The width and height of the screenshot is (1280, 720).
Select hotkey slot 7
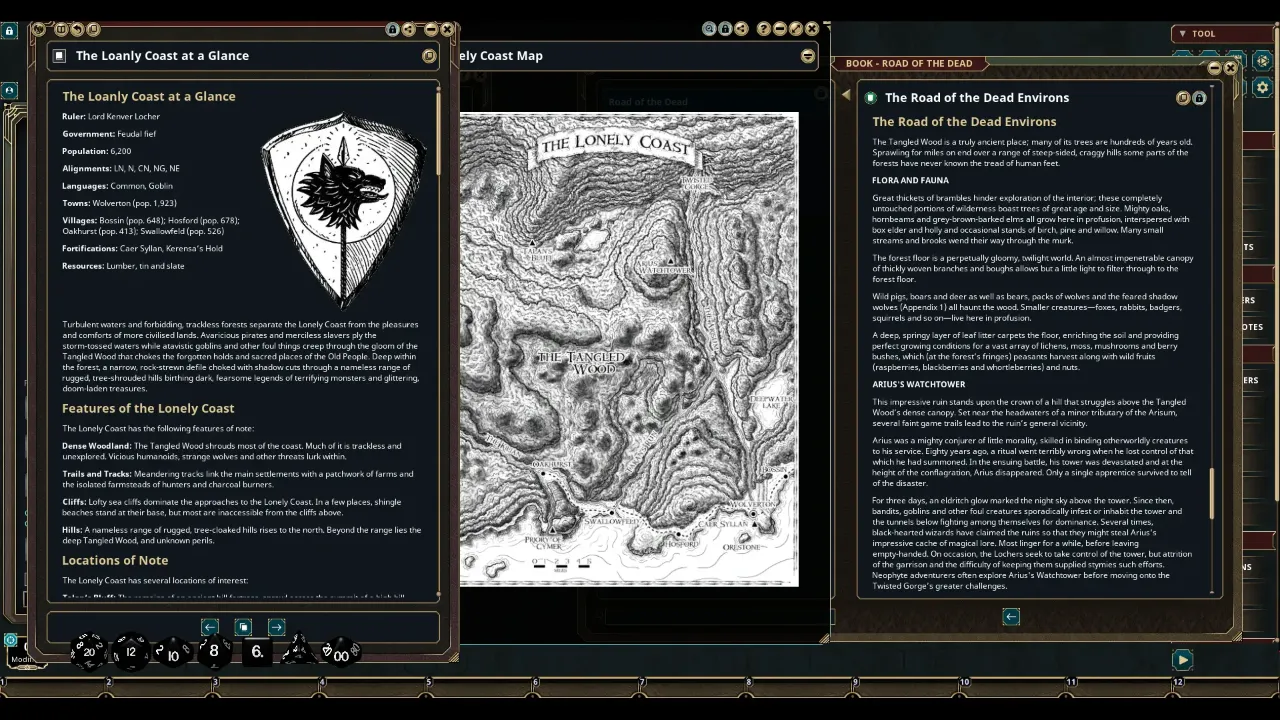(x=695, y=692)
